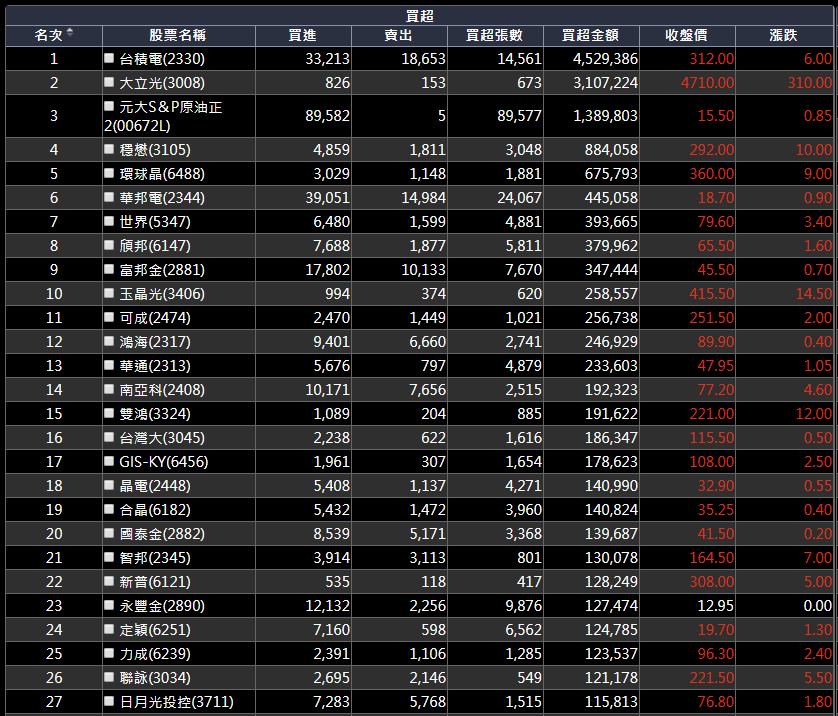Screen dimensions: 838x716
Task: Click the closing price 4710.00
Action: (708, 83)
